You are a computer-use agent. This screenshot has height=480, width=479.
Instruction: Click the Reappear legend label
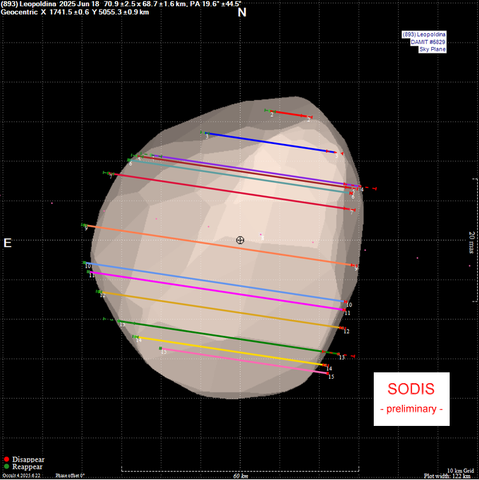pyautogui.click(x=27, y=467)
